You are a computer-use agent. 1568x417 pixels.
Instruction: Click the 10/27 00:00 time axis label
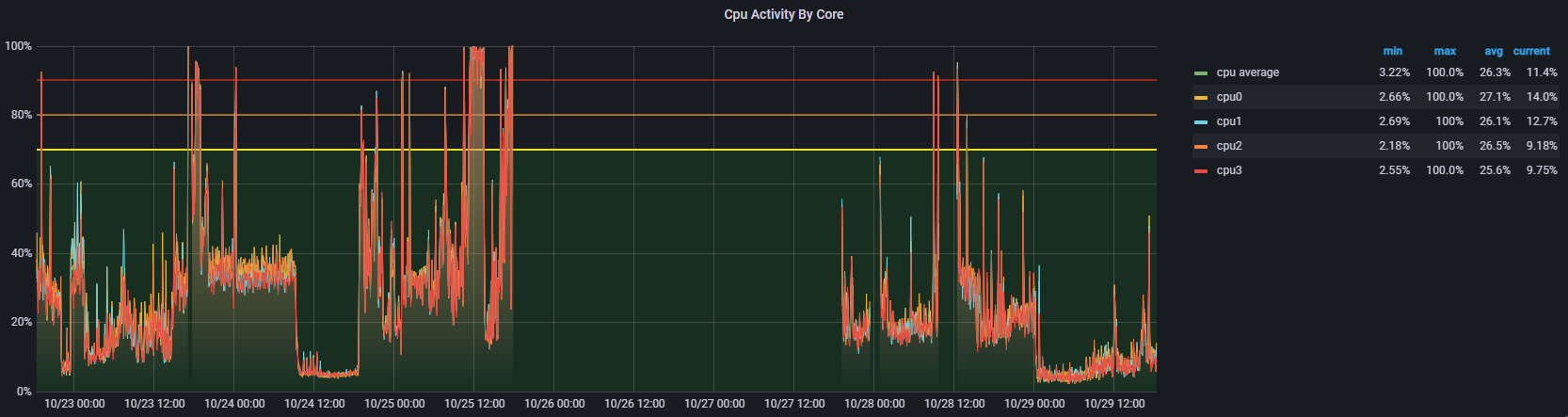(x=714, y=404)
